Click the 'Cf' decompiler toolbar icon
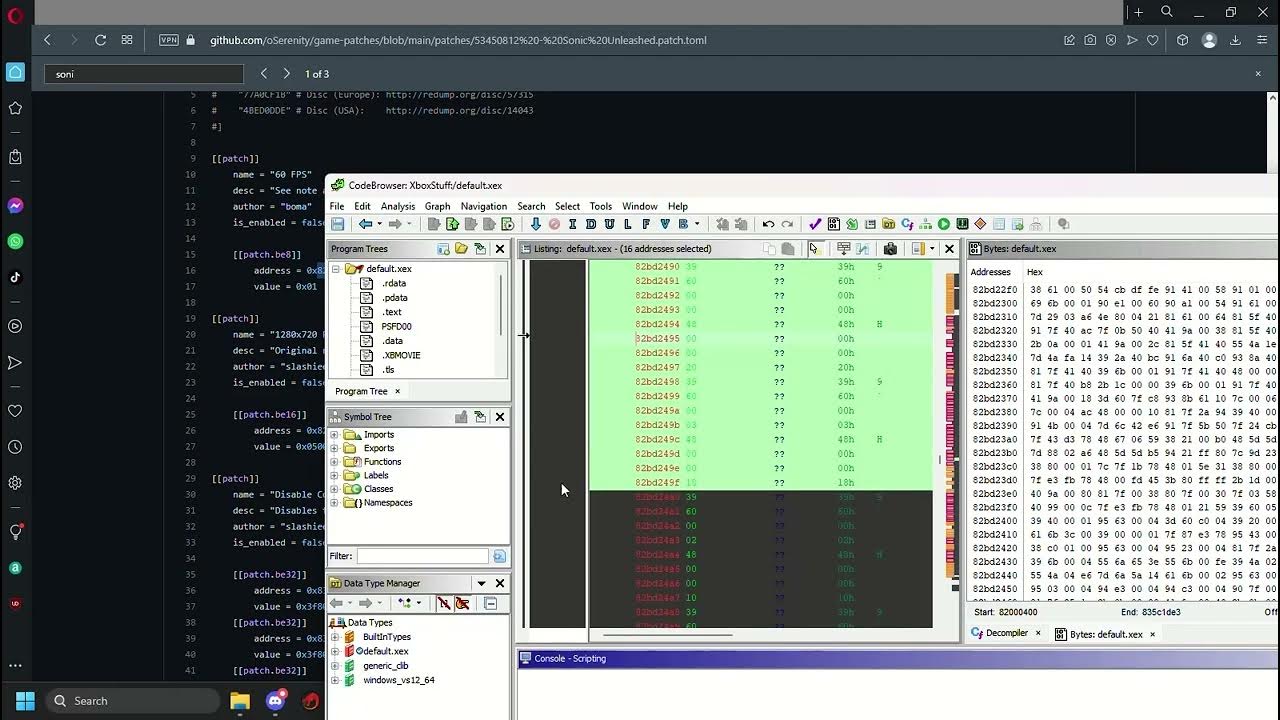1280x720 pixels. (x=907, y=225)
